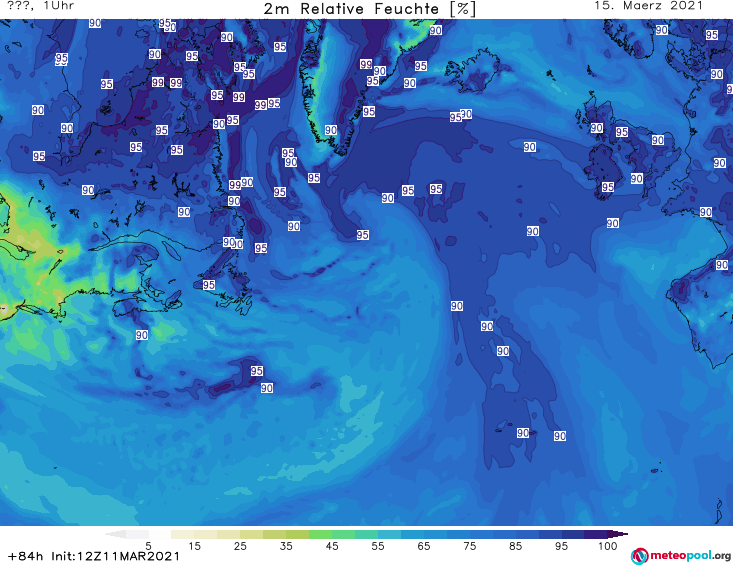Viewport: 733px width, 566px height.
Task: Open the meteopool.org link
Action: tap(681, 556)
